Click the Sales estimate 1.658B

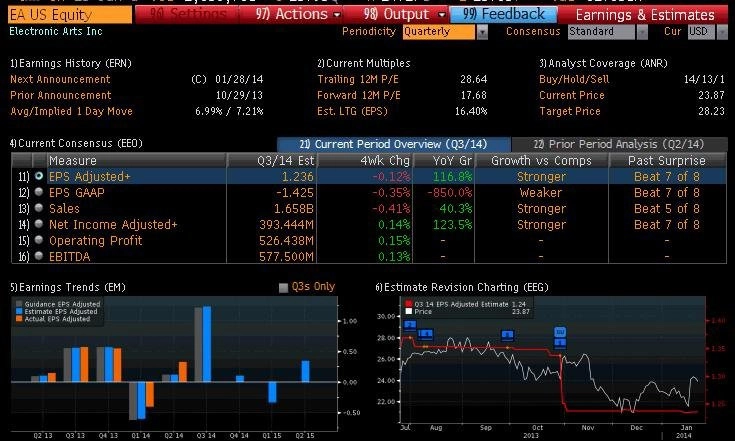(x=294, y=209)
